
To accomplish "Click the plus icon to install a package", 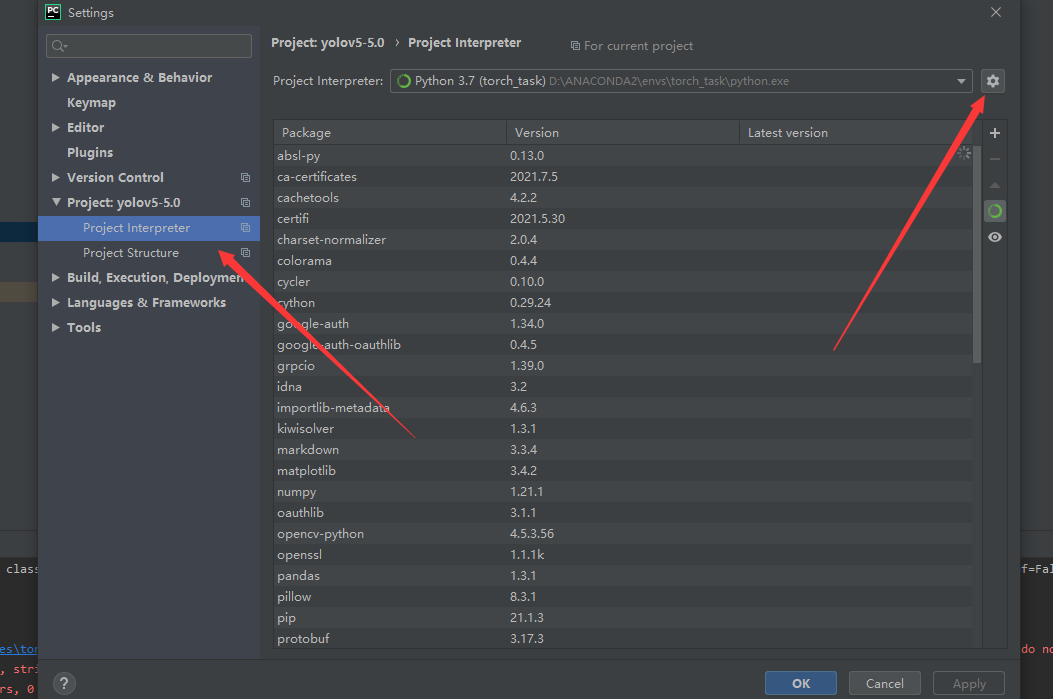I will click(x=995, y=133).
